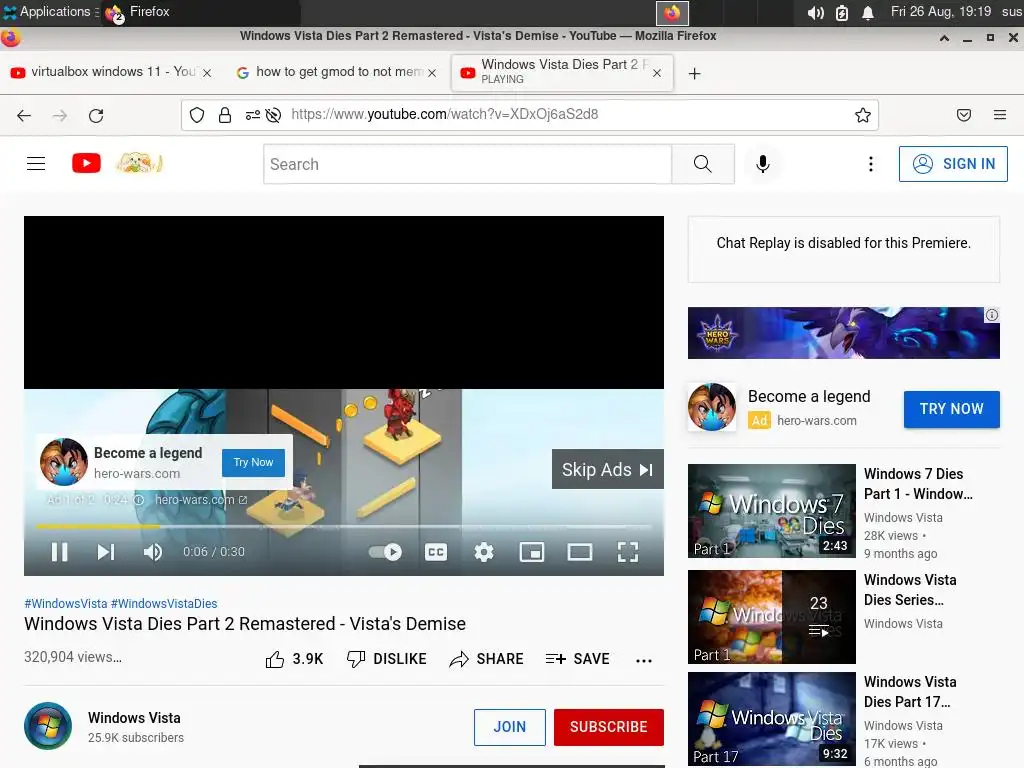Go back with browser back arrow

click(x=24, y=116)
